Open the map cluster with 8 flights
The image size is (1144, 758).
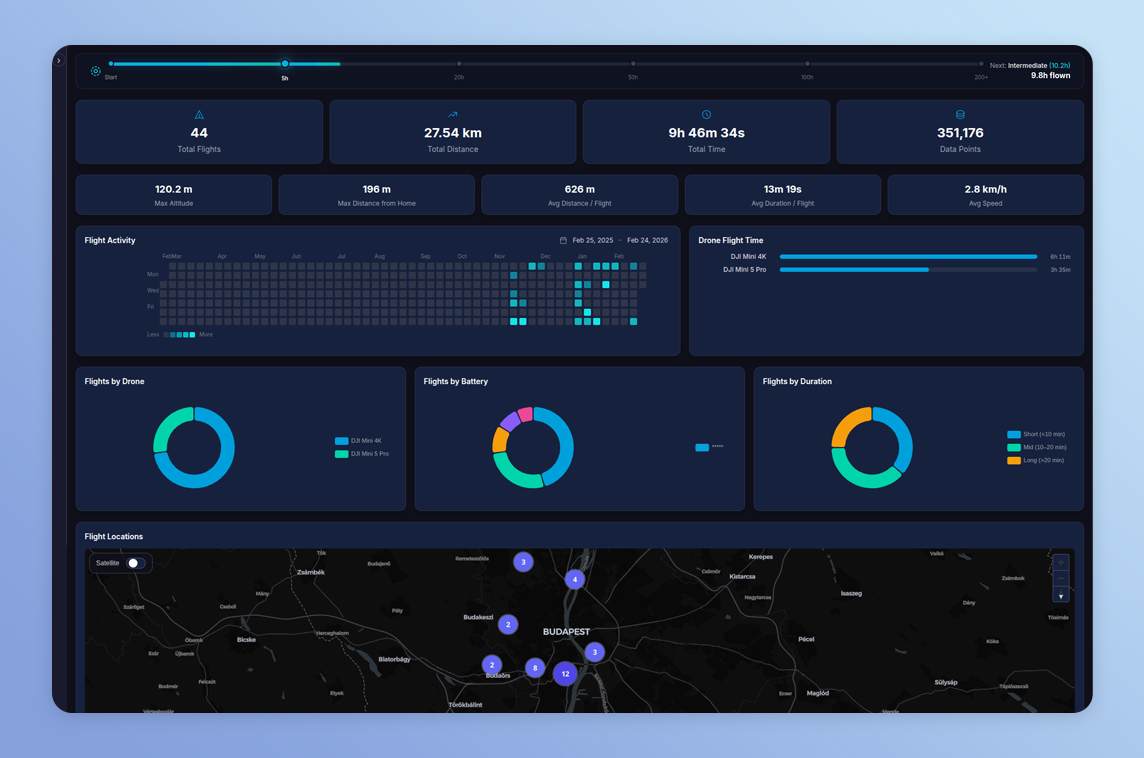click(535, 668)
